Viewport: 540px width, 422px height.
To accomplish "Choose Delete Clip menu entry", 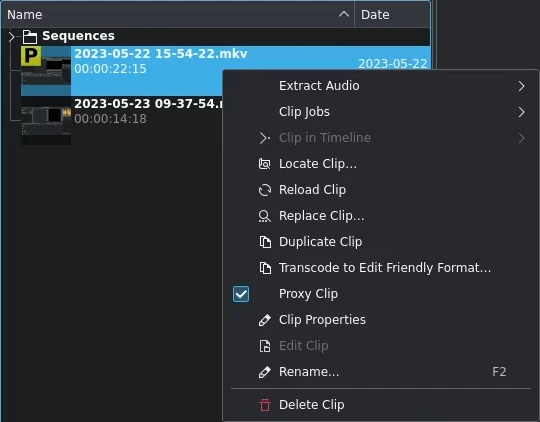I will tap(381, 405).
